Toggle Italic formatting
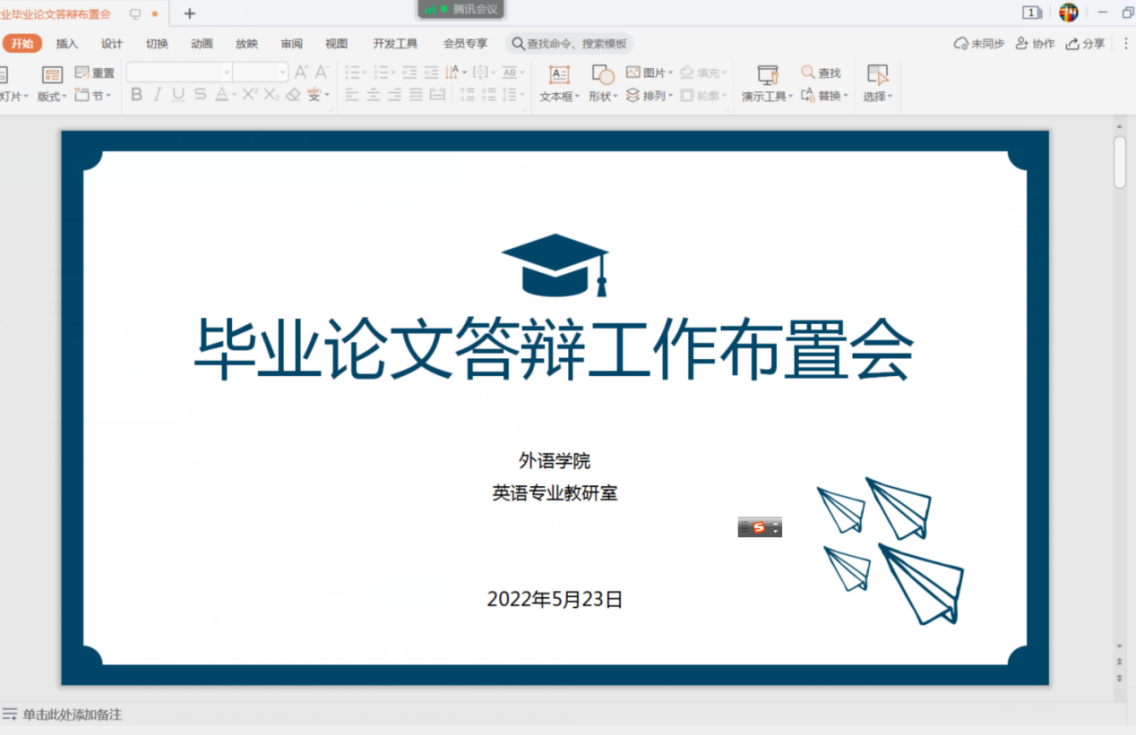 157,95
